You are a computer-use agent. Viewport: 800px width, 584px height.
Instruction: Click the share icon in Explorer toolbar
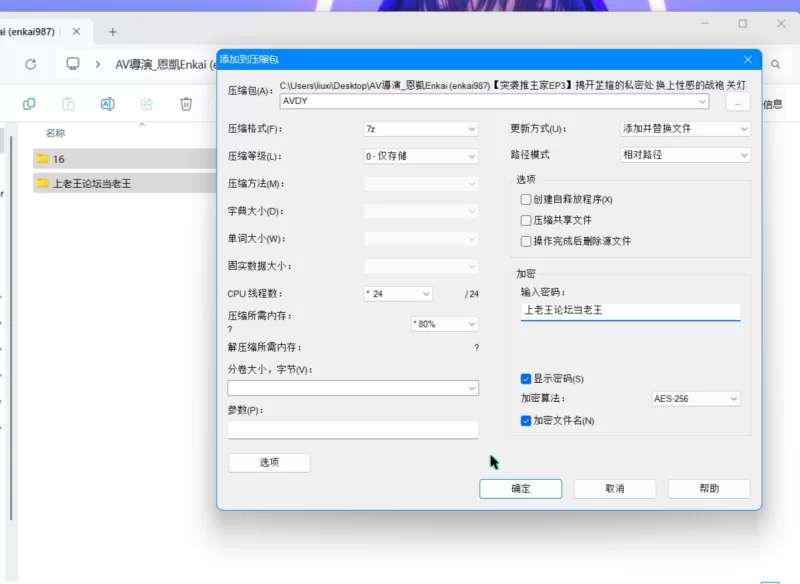(x=147, y=104)
